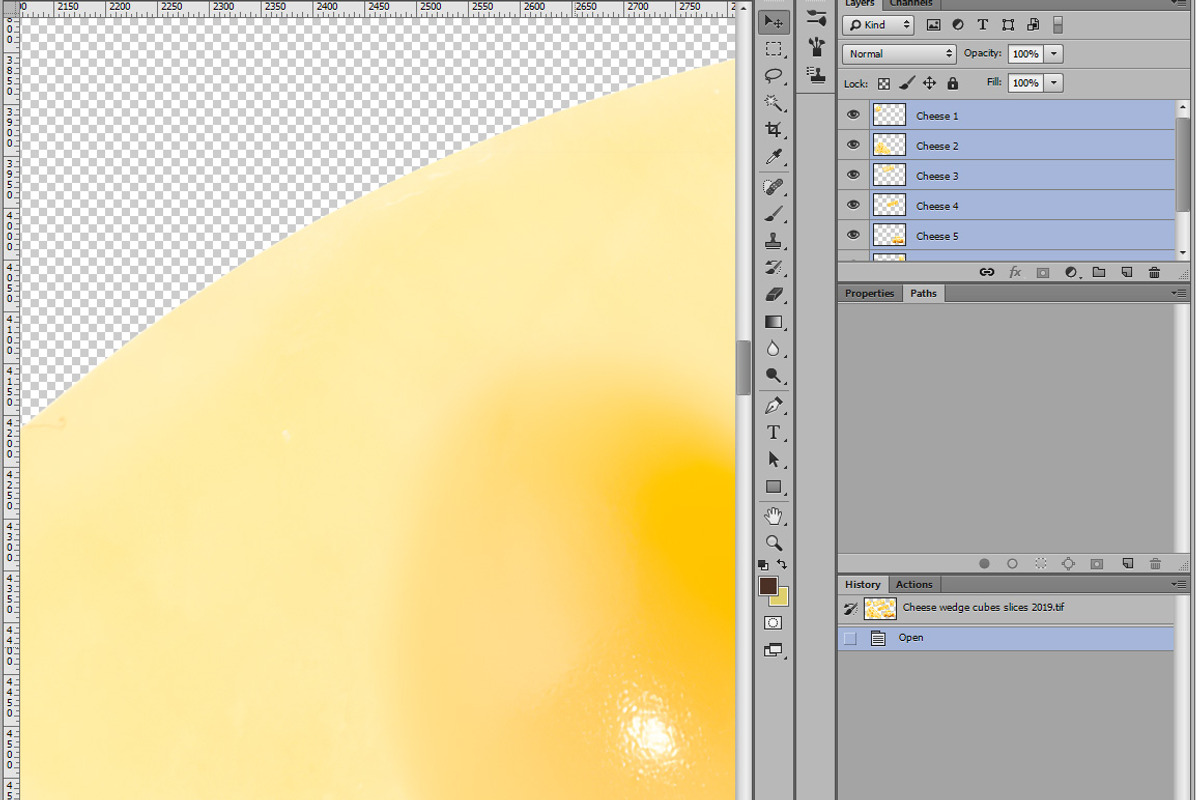Select the Lasso tool
Image resolution: width=1200 pixels, height=800 pixels.
773,76
